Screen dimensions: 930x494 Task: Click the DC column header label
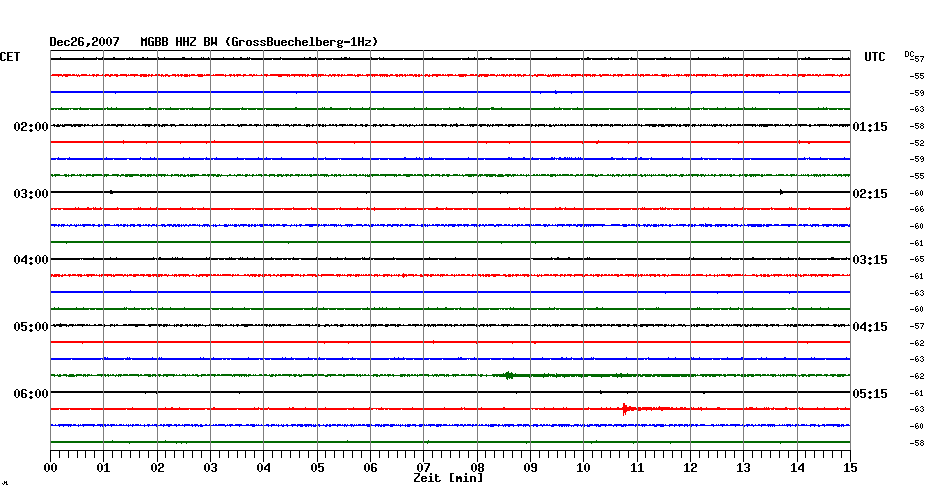point(909,54)
